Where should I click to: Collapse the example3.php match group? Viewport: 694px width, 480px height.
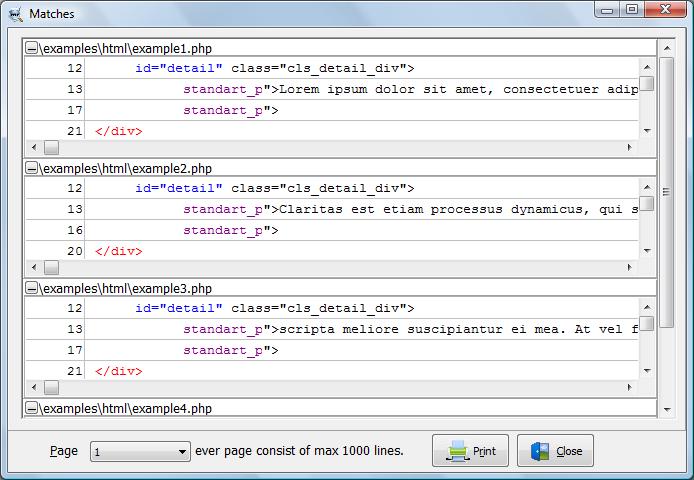coord(31,288)
